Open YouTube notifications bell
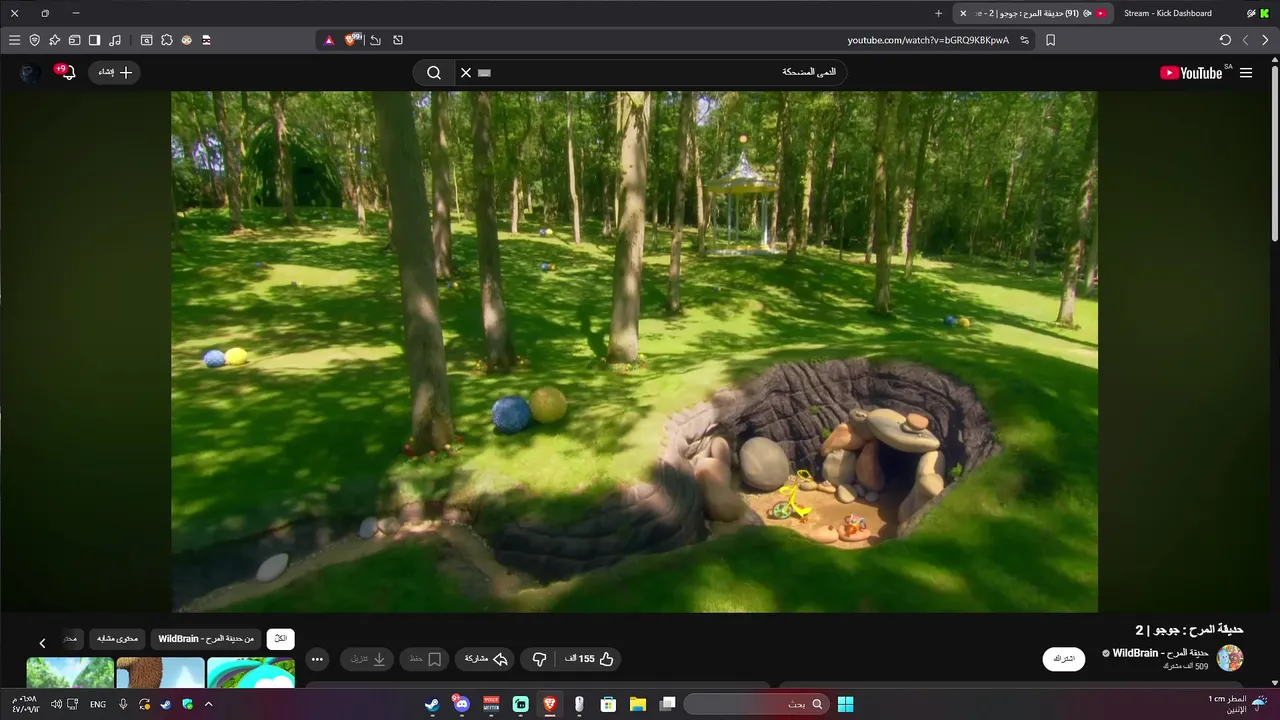The height and width of the screenshot is (720, 1280). (x=68, y=72)
